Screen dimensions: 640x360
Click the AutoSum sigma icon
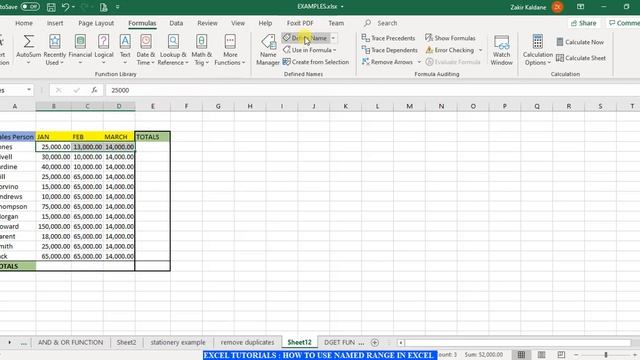pyautogui.click(x=29, y=42)
